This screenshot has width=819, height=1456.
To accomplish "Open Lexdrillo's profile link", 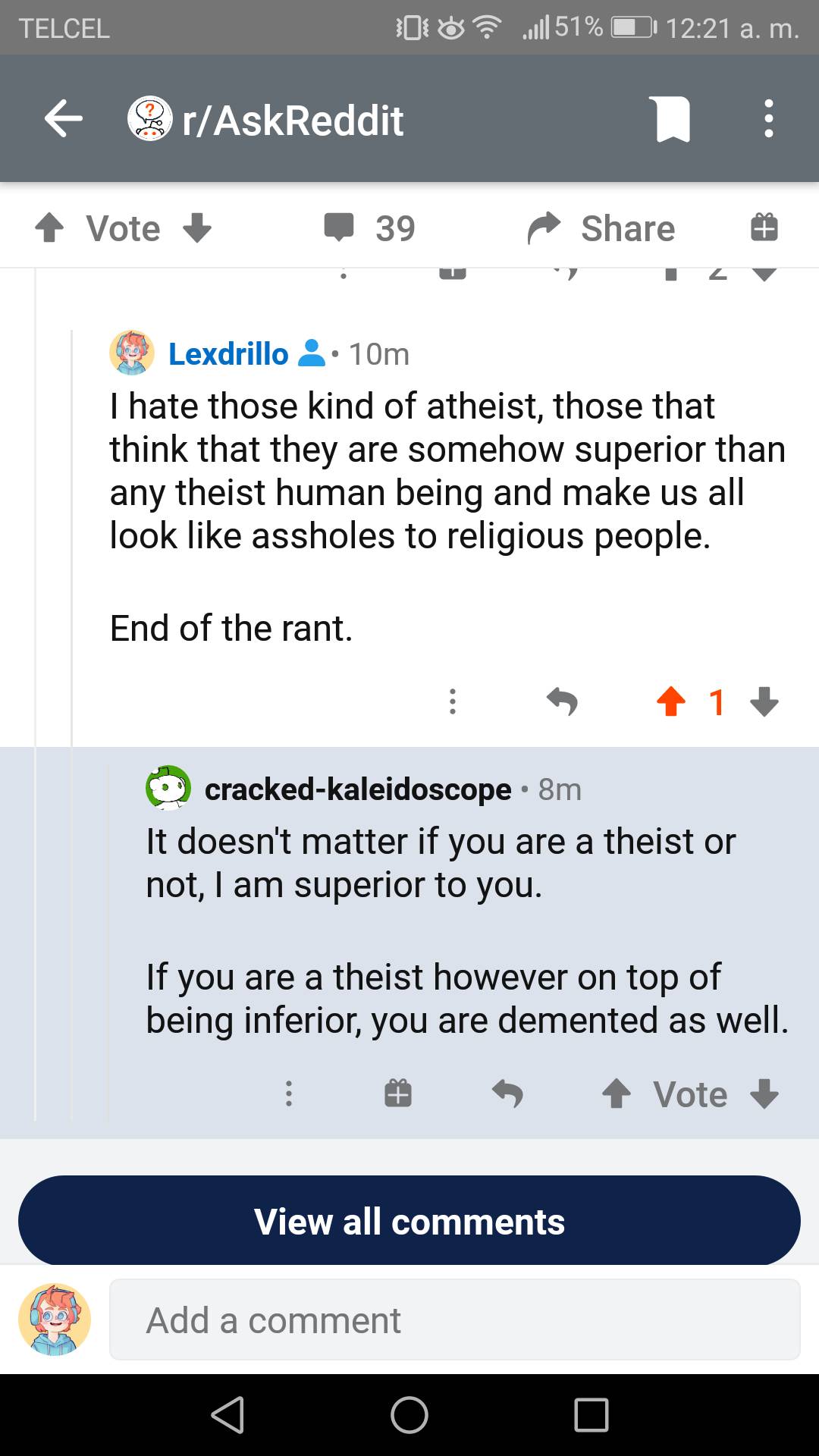I will pyautogui.click(x=227, y=353).
